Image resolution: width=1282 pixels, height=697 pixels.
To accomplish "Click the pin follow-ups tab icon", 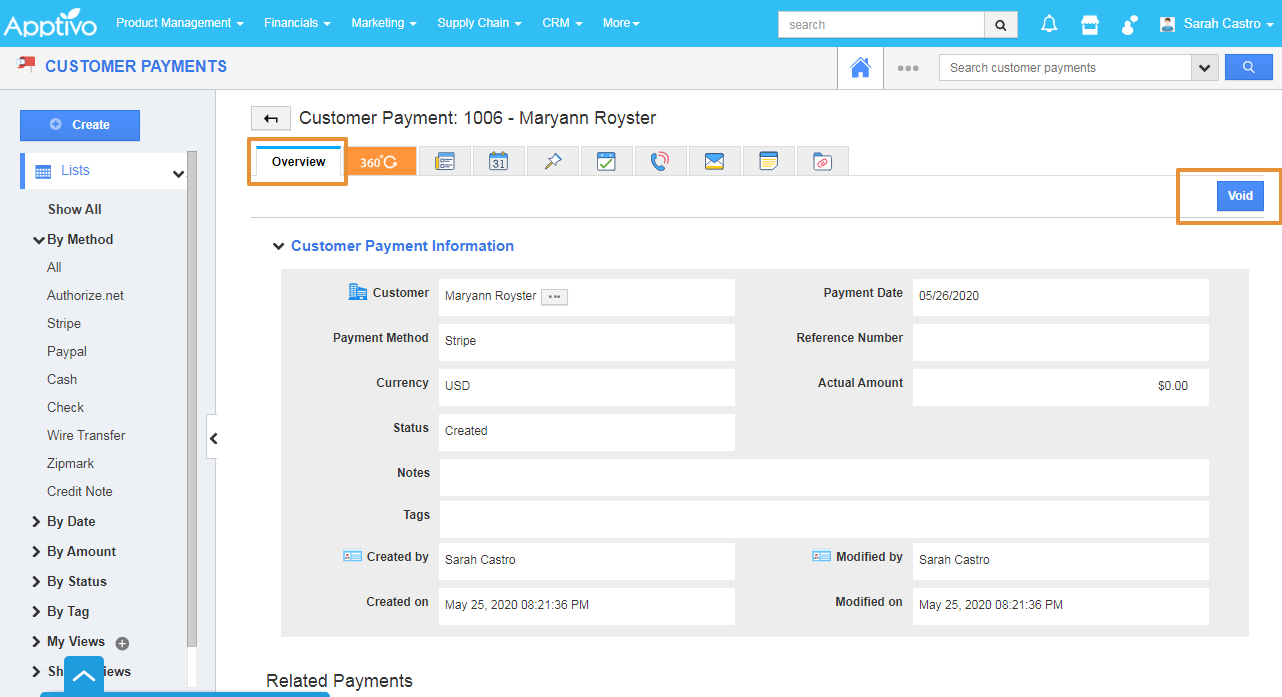I will tap(552, 162).
